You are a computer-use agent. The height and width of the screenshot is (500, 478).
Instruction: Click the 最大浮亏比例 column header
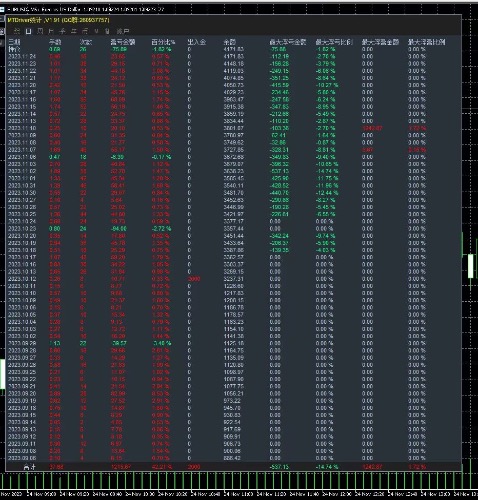click(x=334, y=42)
